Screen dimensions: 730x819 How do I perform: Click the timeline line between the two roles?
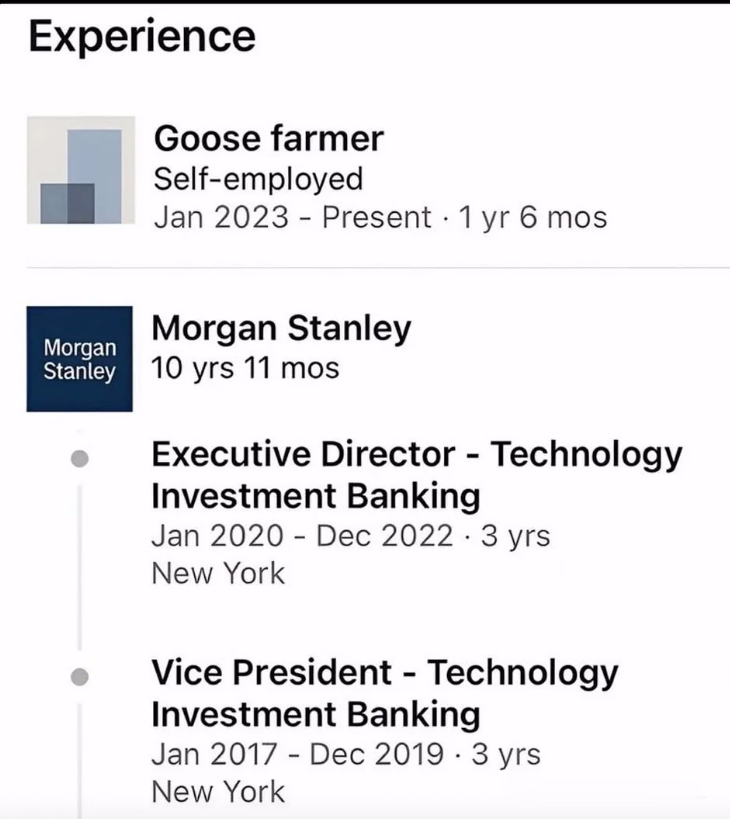(79, 568)
